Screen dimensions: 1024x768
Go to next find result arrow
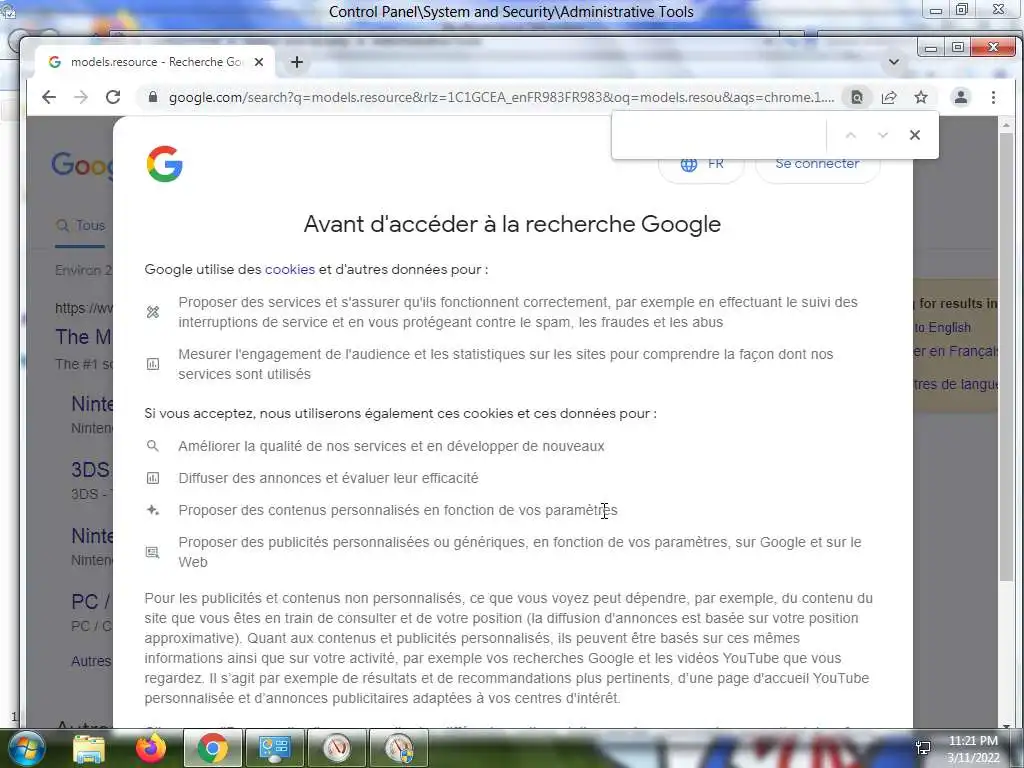click(883, 135)
